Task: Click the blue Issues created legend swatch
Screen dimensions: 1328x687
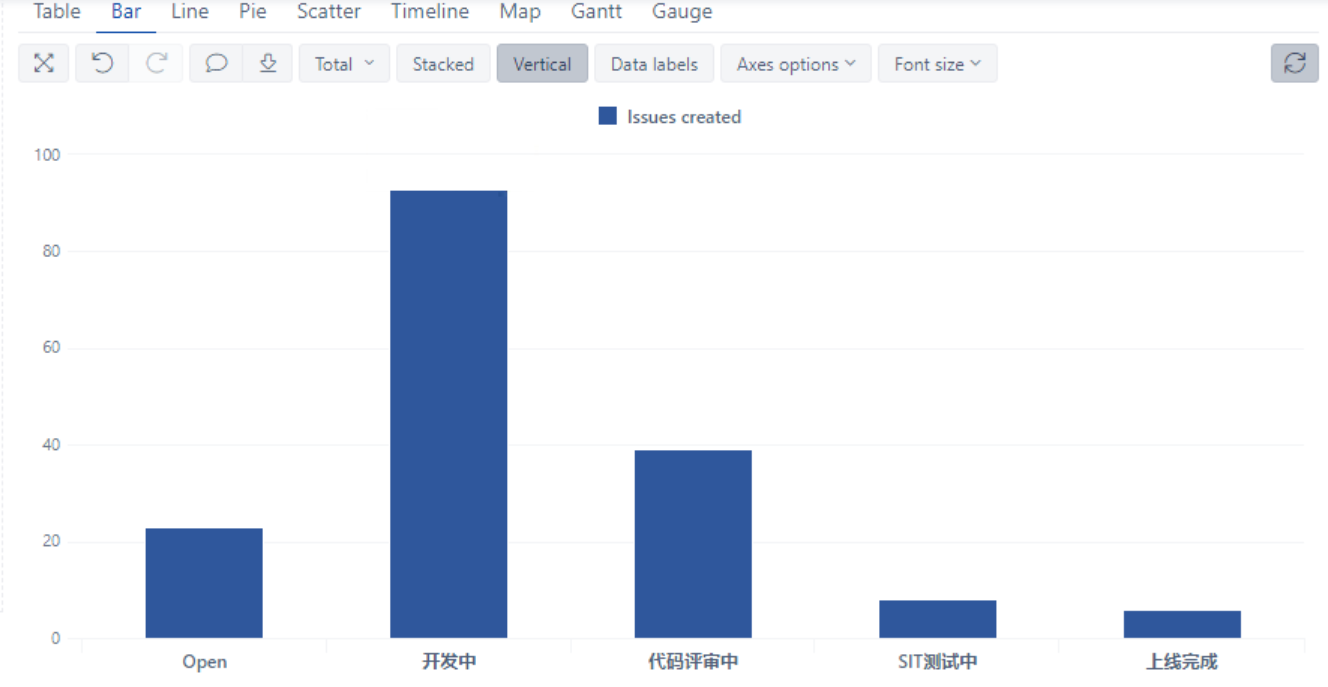Action: coord(608,116)
